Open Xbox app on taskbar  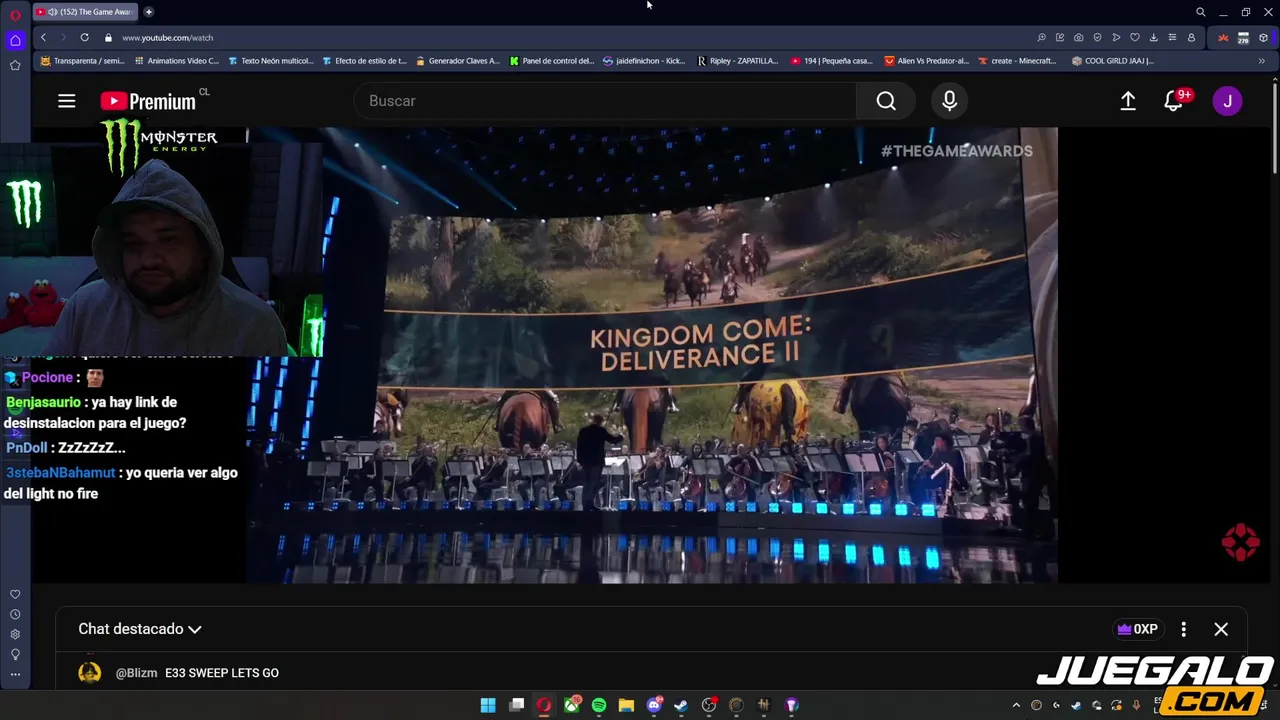pos(572,705)
